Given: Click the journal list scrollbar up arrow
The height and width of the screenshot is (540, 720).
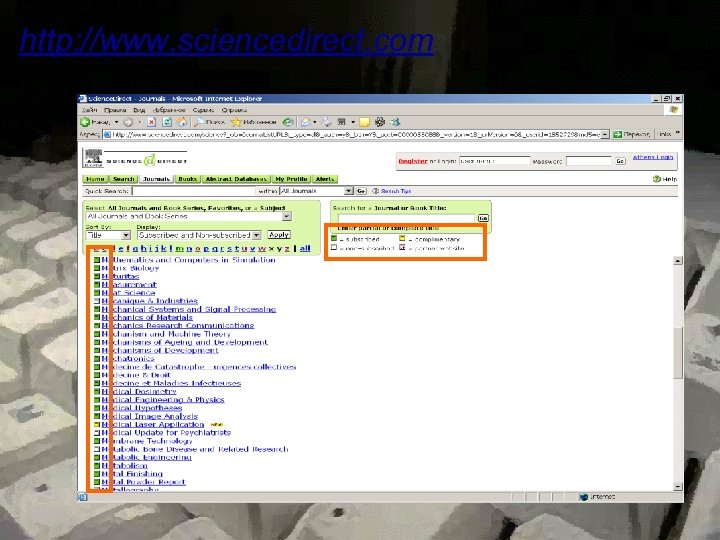Looking at the screenshot, I should click(x=678, y=260).
